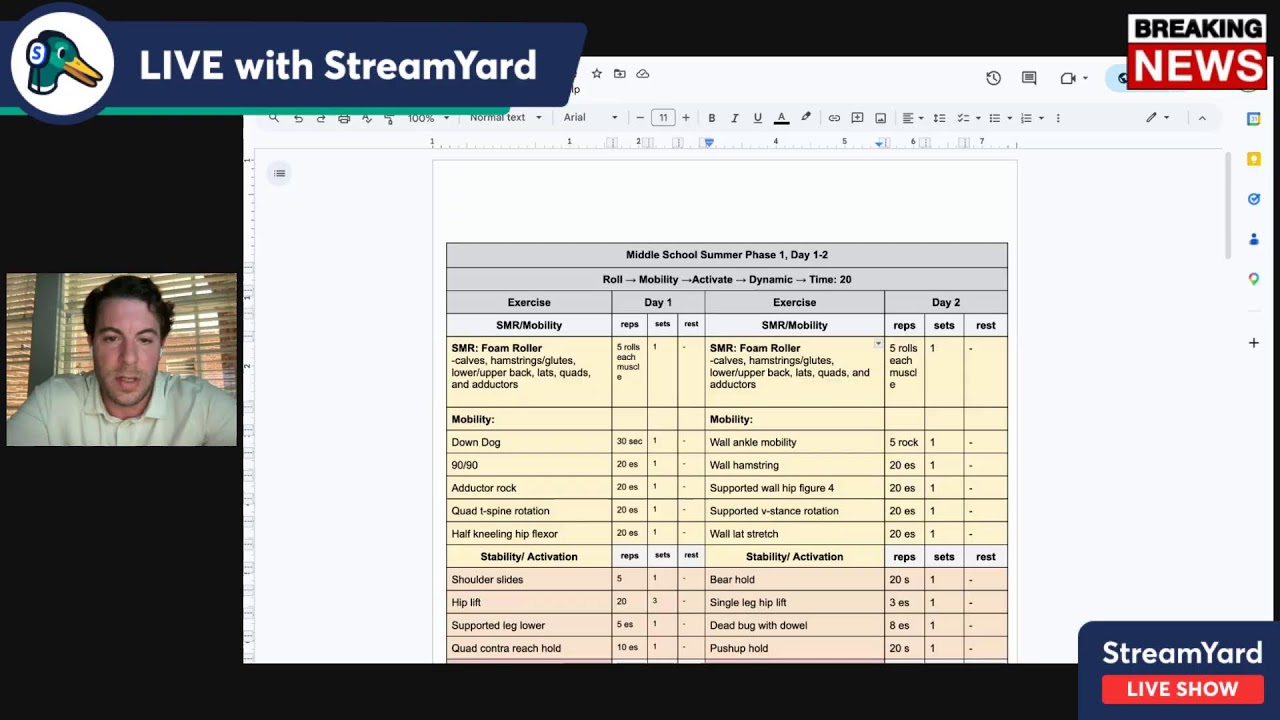This screenshot has width=1280, height=720.
Task: Open Google Calendar in the side panel
Action: pos(1254,119)
